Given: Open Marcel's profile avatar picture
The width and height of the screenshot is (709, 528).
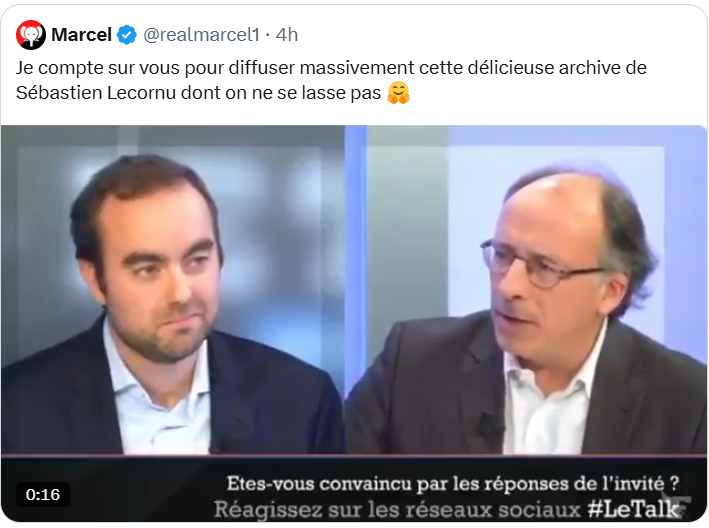Looking at the screenshot, I should click(31, 35).
